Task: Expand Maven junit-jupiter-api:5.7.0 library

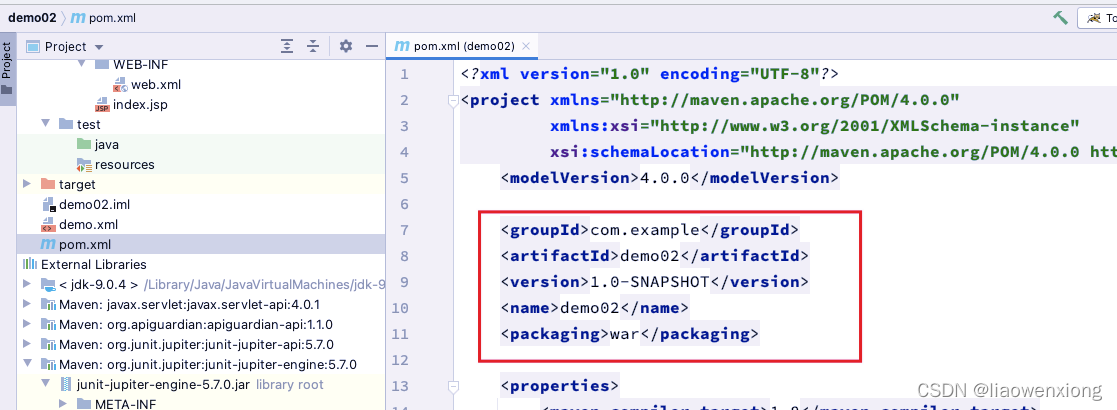Action: pos(27,345)
